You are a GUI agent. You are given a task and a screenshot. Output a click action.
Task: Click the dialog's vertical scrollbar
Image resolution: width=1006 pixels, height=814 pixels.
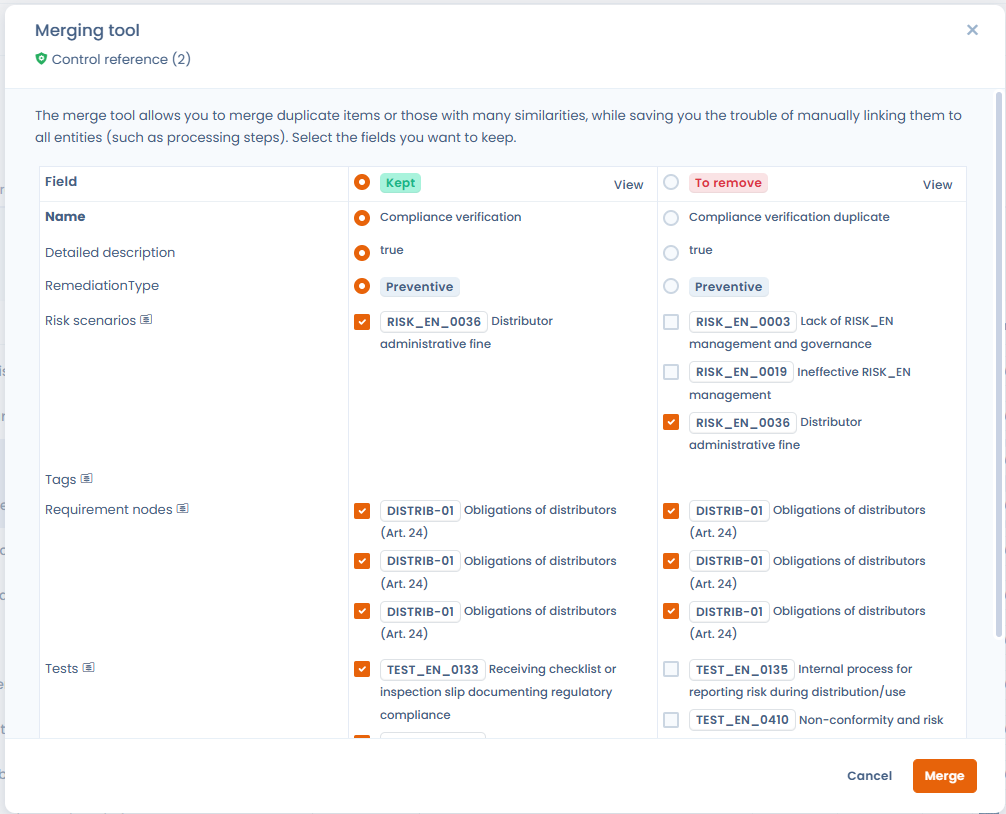click(998, 364)
